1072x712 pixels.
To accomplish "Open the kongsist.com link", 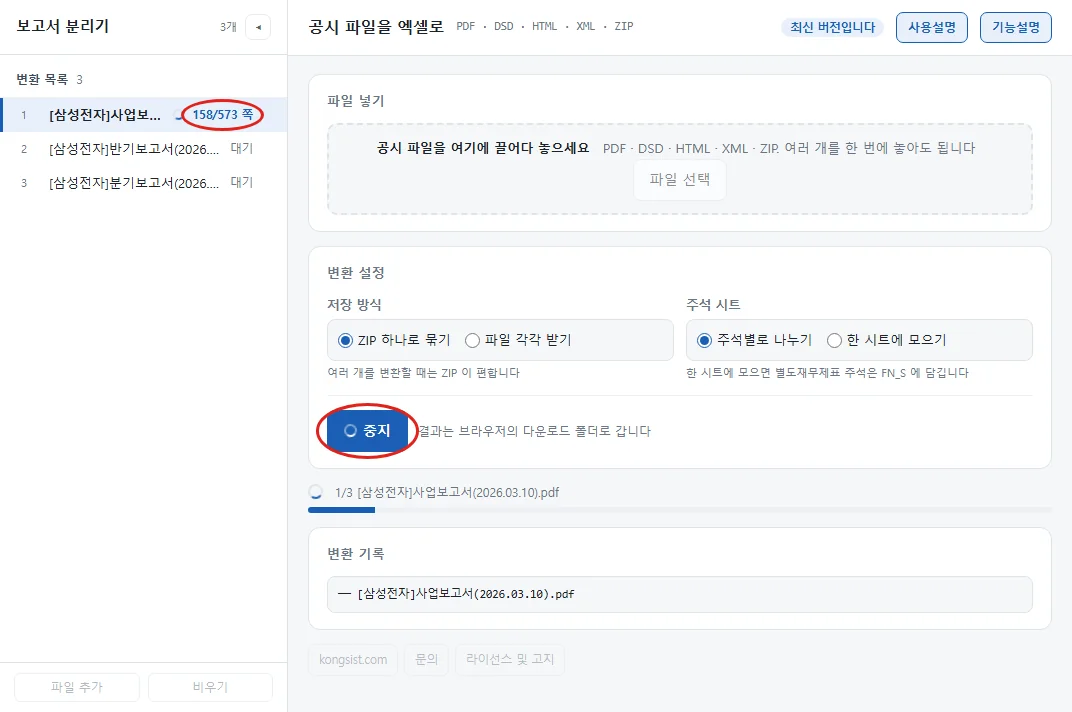I will tap(353, 660).
